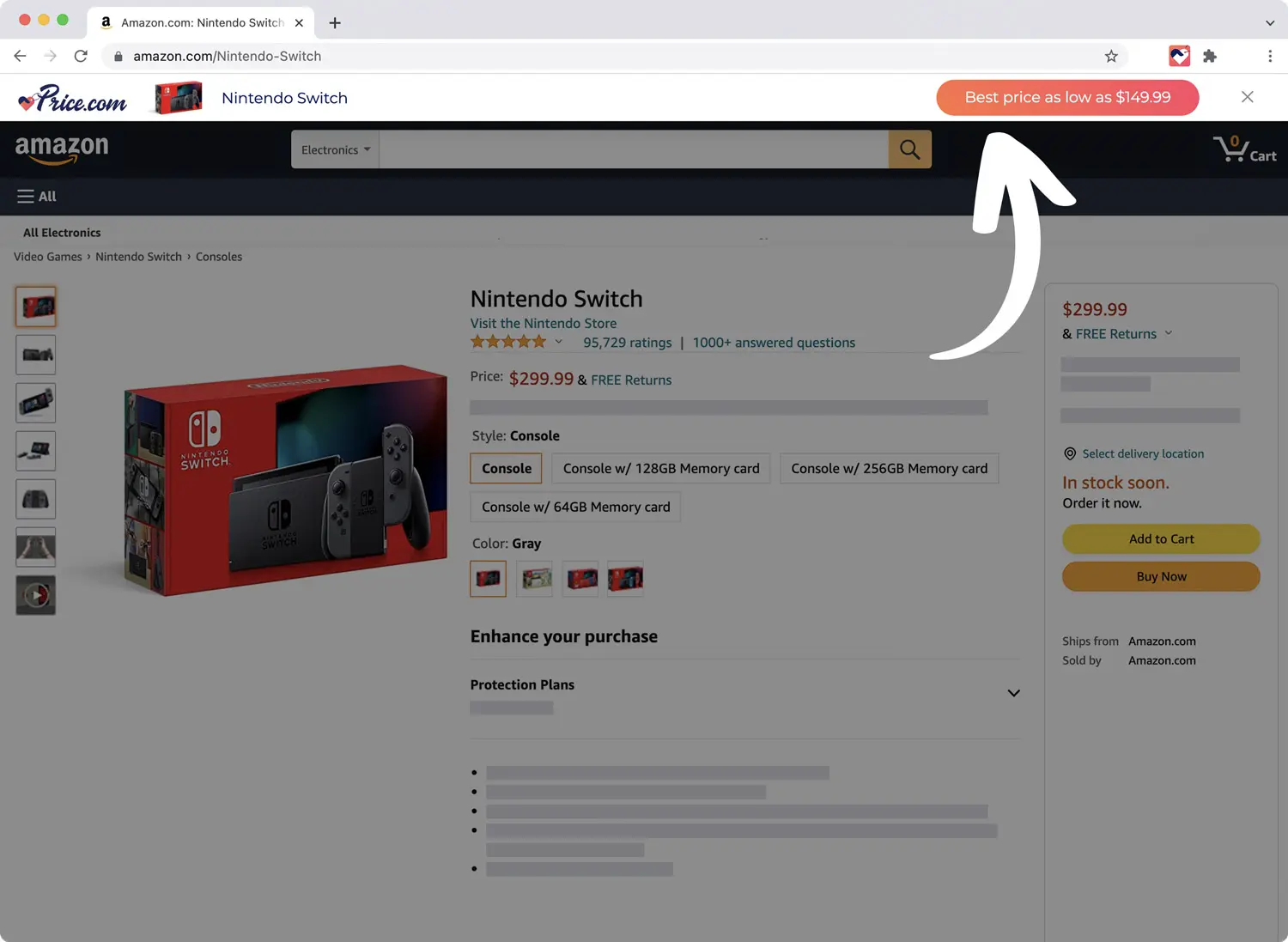Open the extensions puzzle piece menu
Viewport: 1288px width, 942px height.
(x=1210, y=56)
